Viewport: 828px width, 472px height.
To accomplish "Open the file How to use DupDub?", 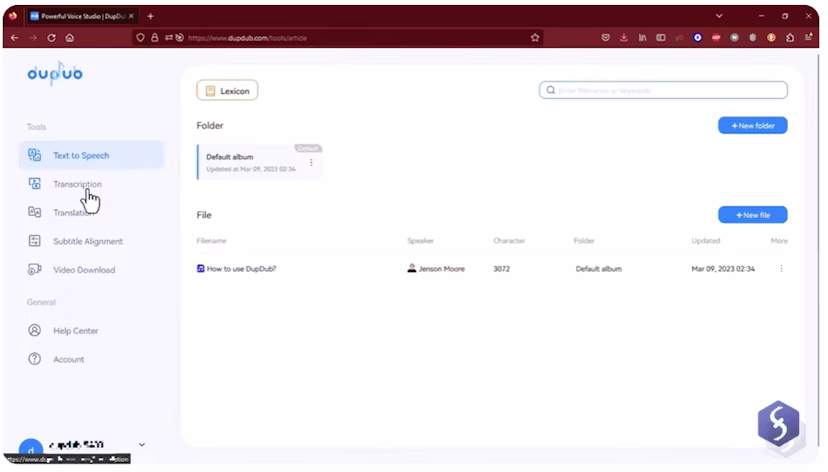I will pyautogui.click(x=241, y=269).
